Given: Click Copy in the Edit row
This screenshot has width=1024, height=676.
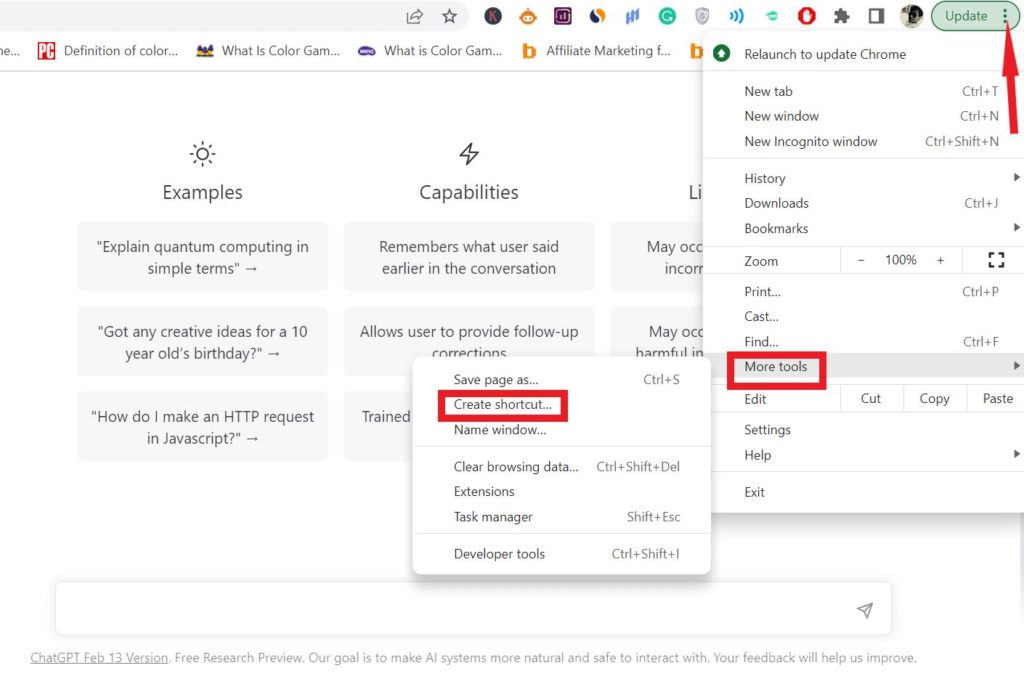Looking at the screenshot, I should point(934,398).
